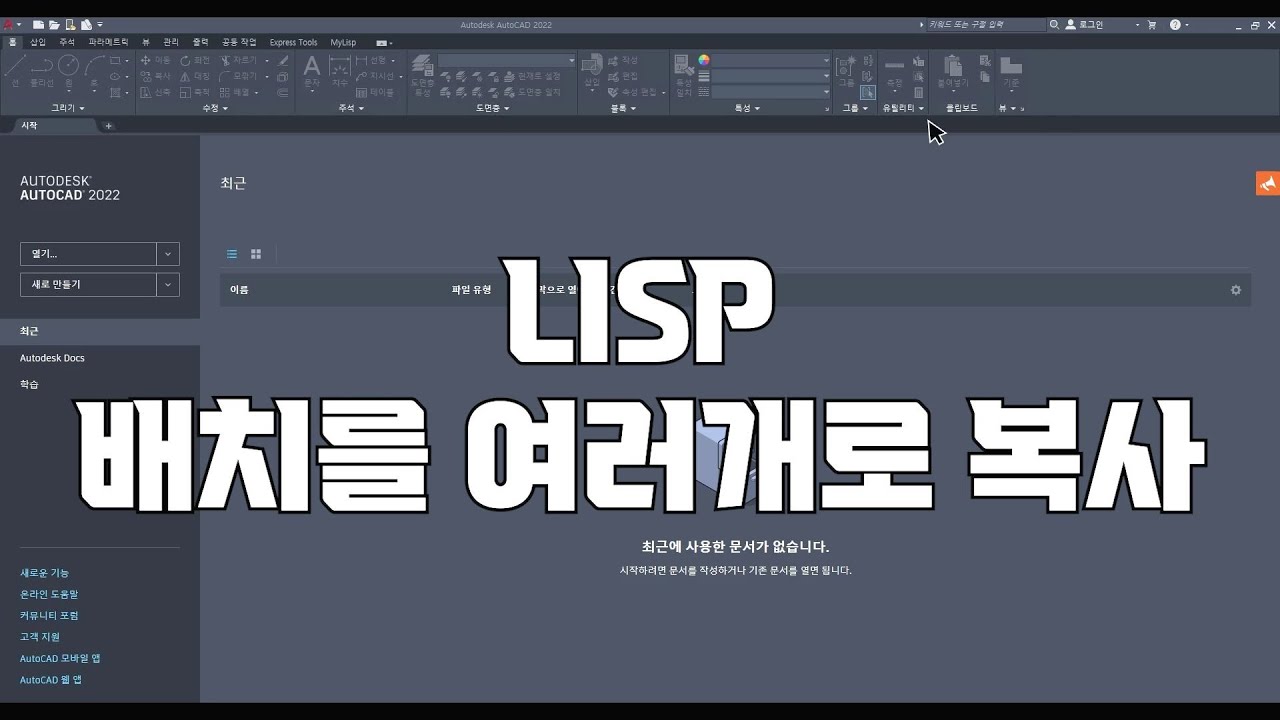Expand the 새로 만들기 dropdown arrow
This screenshot has width=1280, height=720.
(x=168, y=285)
